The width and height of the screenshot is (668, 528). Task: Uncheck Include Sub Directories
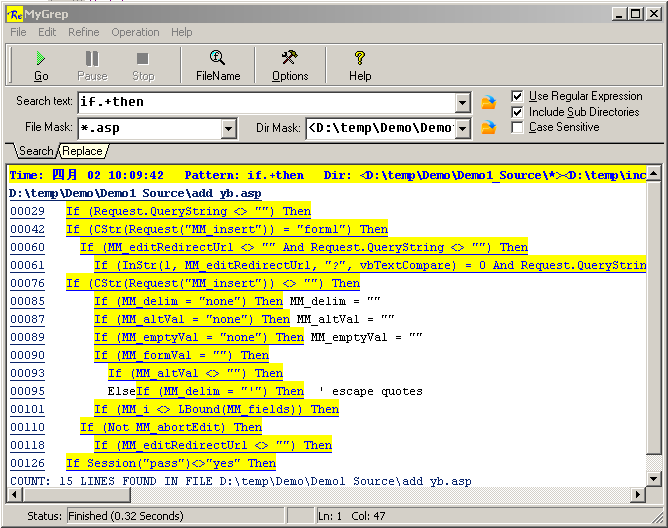(x=517, y=112)
